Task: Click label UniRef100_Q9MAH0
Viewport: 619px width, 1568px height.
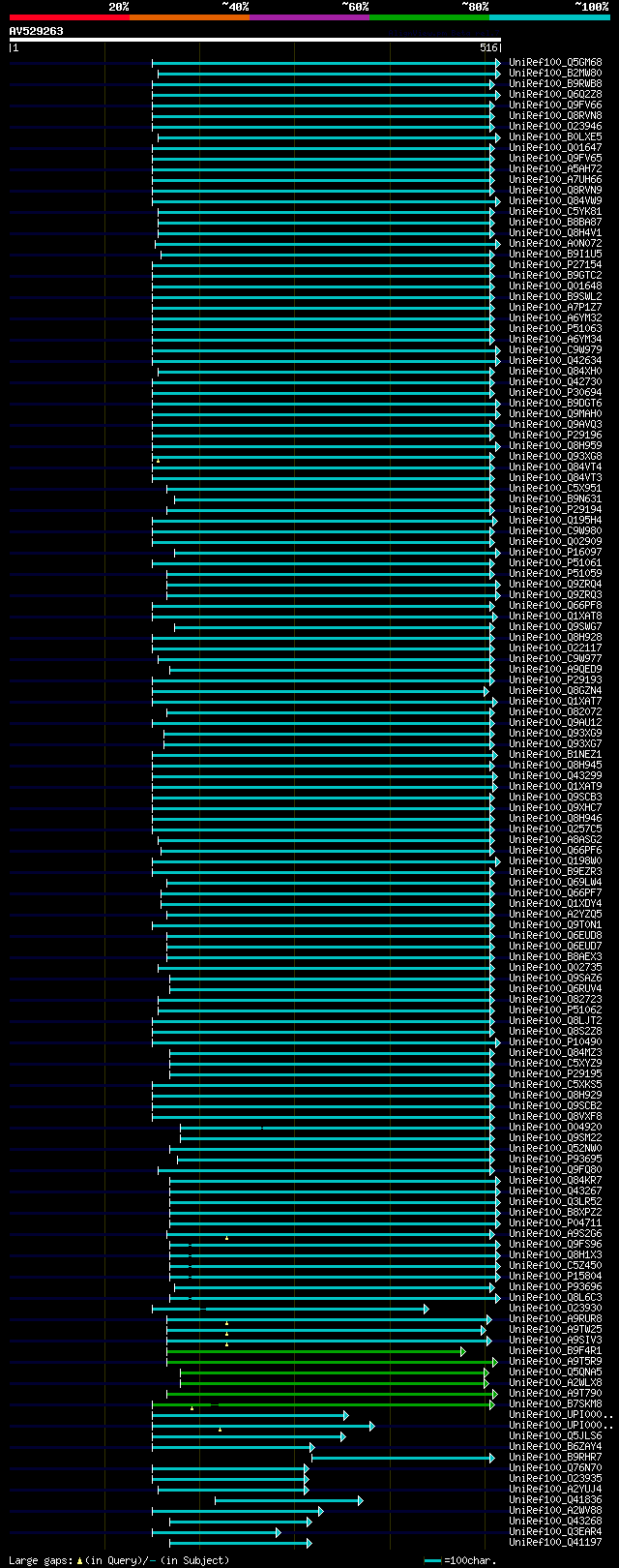Action: coord(555,414)
